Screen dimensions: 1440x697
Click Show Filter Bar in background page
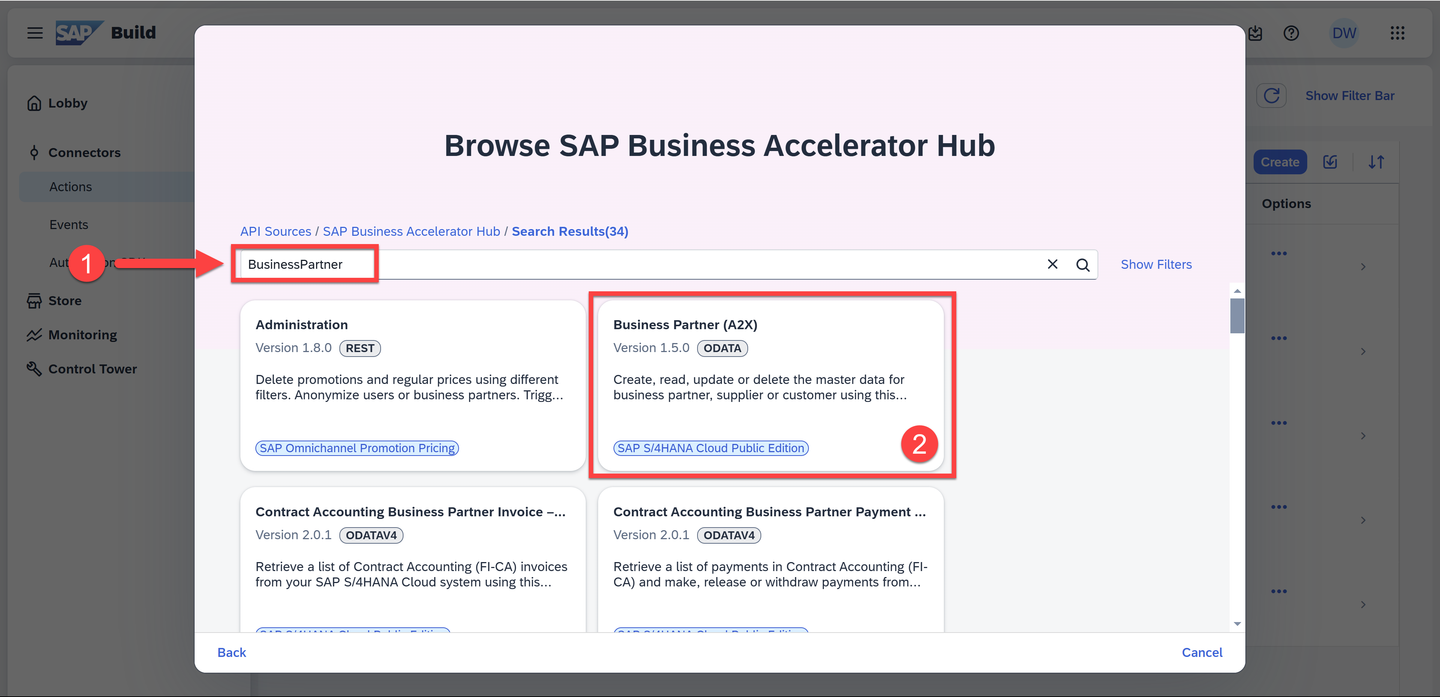(1350, 96)
